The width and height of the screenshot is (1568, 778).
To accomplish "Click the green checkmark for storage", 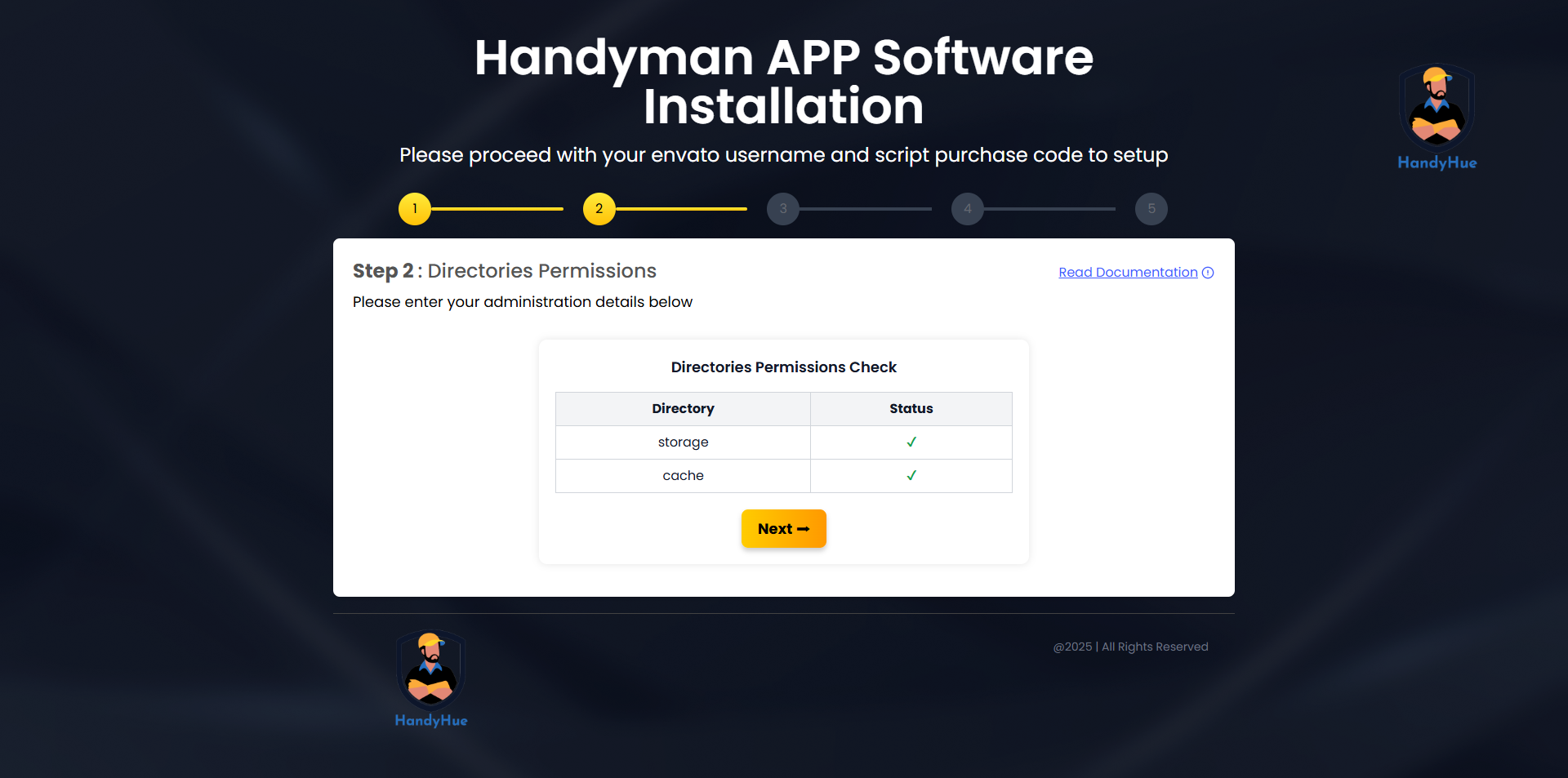I will point(911,442).
